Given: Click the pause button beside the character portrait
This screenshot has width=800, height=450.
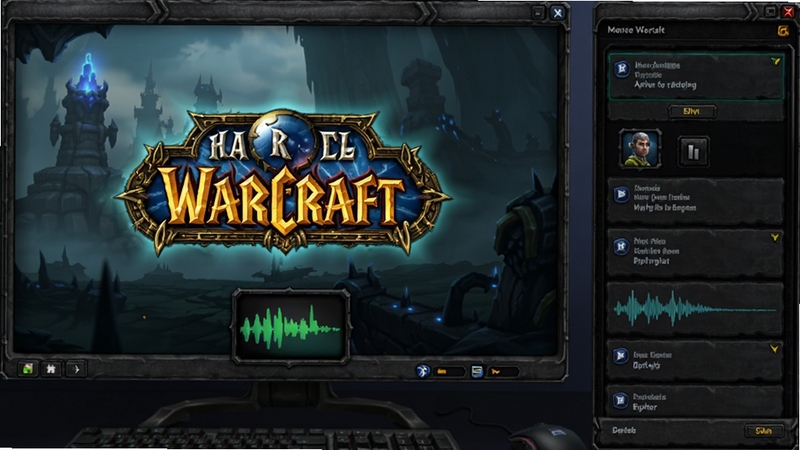Looking at the screenshot, I should tap(693, 151).
